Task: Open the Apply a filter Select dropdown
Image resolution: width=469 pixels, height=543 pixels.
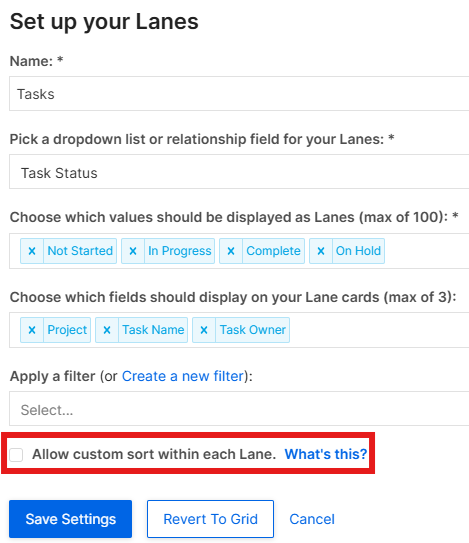Action: click(239, 409)
